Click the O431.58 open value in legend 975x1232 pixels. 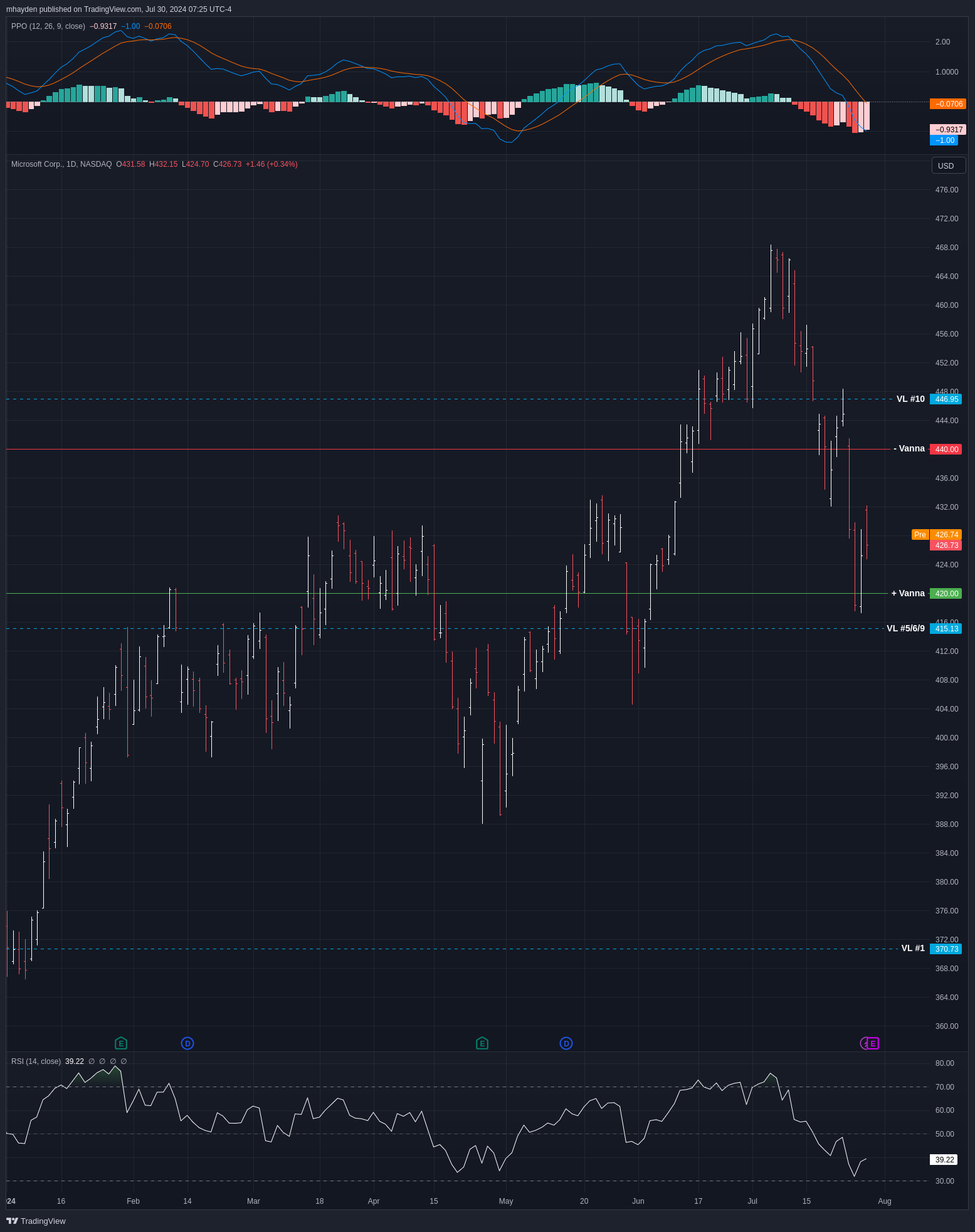(x=130, y=164)
